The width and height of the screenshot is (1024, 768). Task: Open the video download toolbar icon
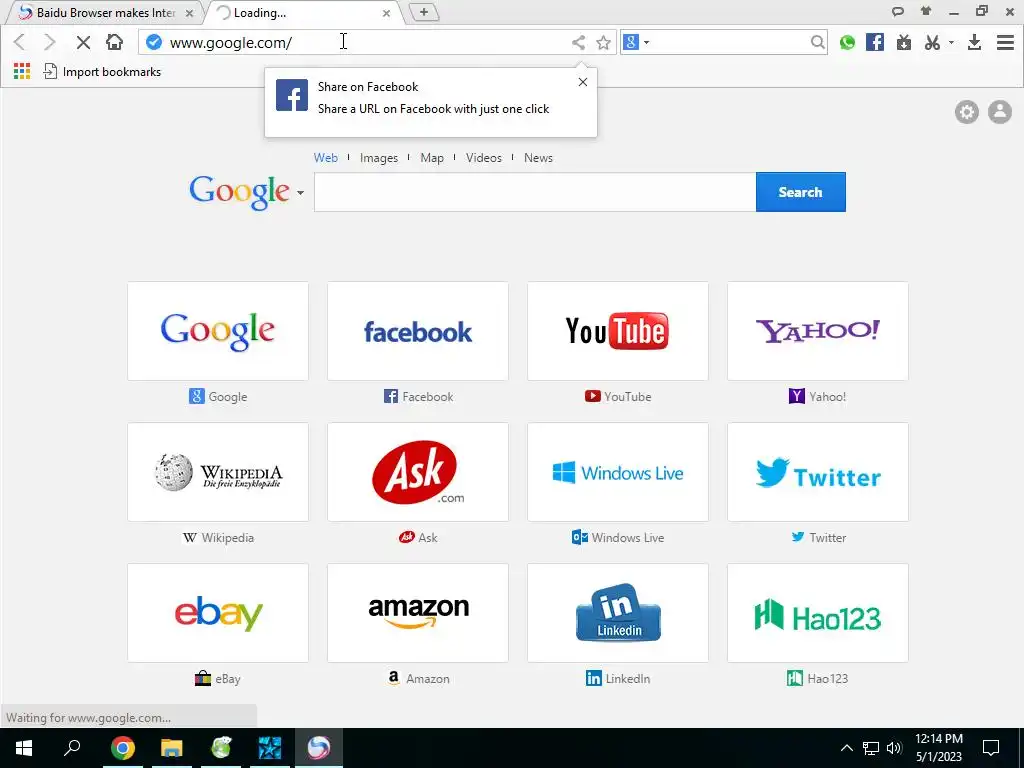(904, 42)
